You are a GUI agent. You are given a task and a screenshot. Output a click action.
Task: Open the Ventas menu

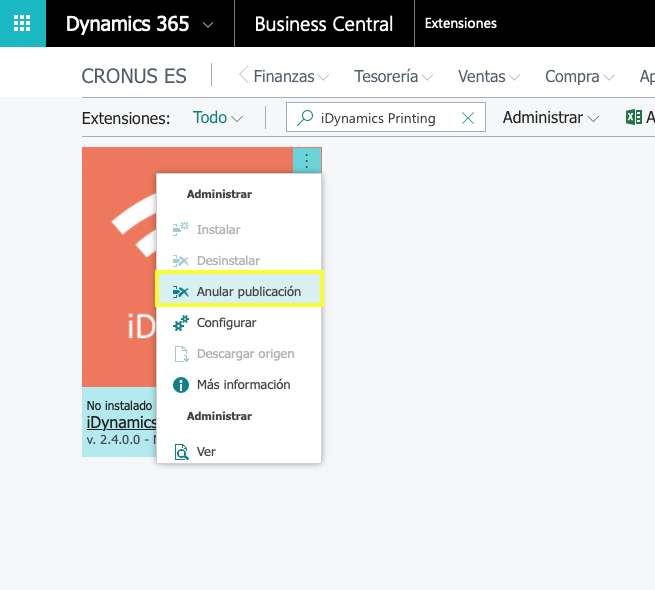pyautogui.click(x=489, y=76)
